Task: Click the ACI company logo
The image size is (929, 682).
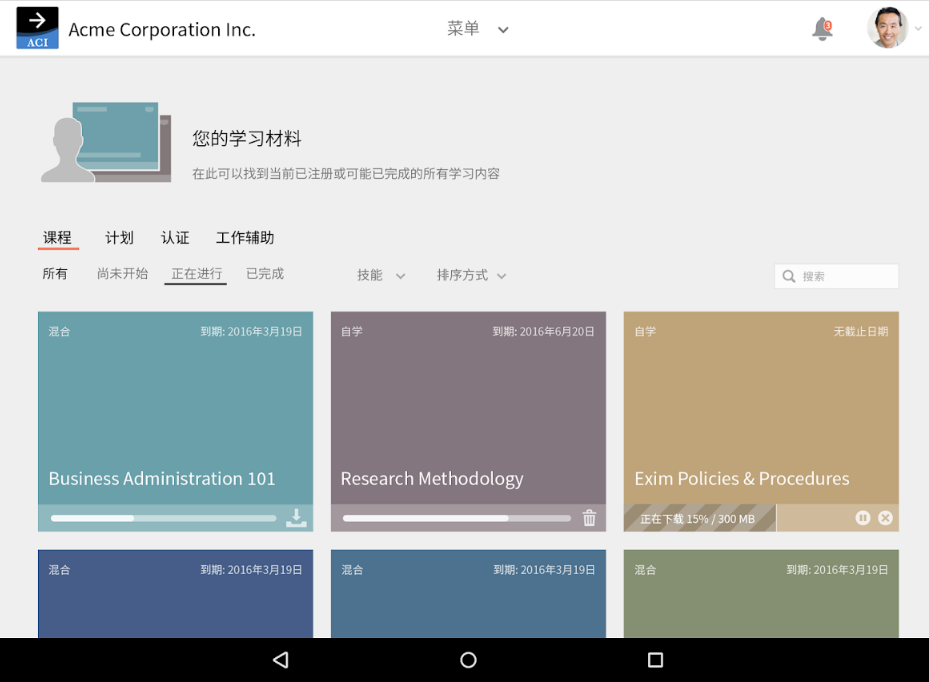Action: [x=36, y=28]
